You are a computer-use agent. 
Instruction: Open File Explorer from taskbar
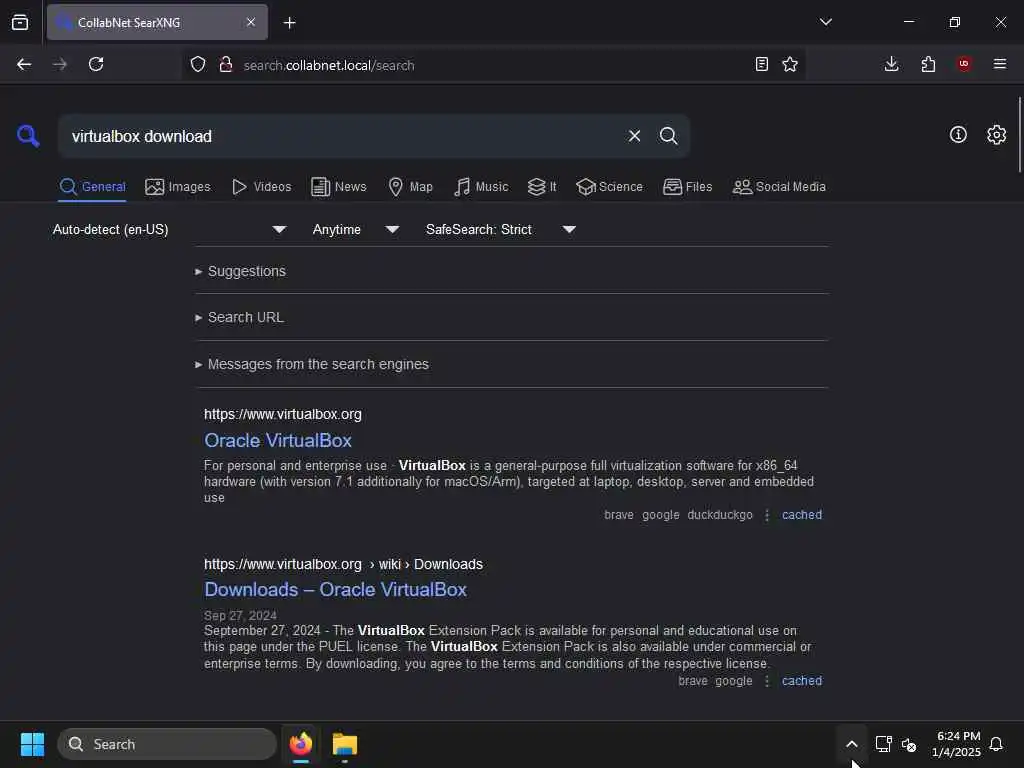[345, 744]
